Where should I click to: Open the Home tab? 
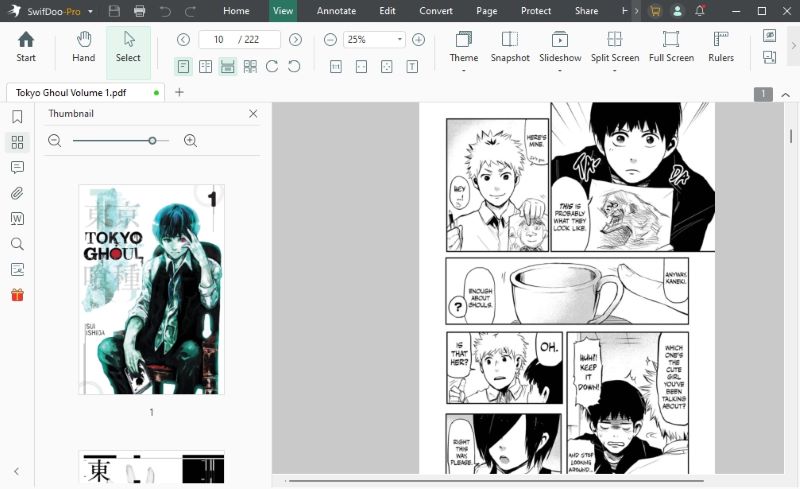[x=236, y=11]
